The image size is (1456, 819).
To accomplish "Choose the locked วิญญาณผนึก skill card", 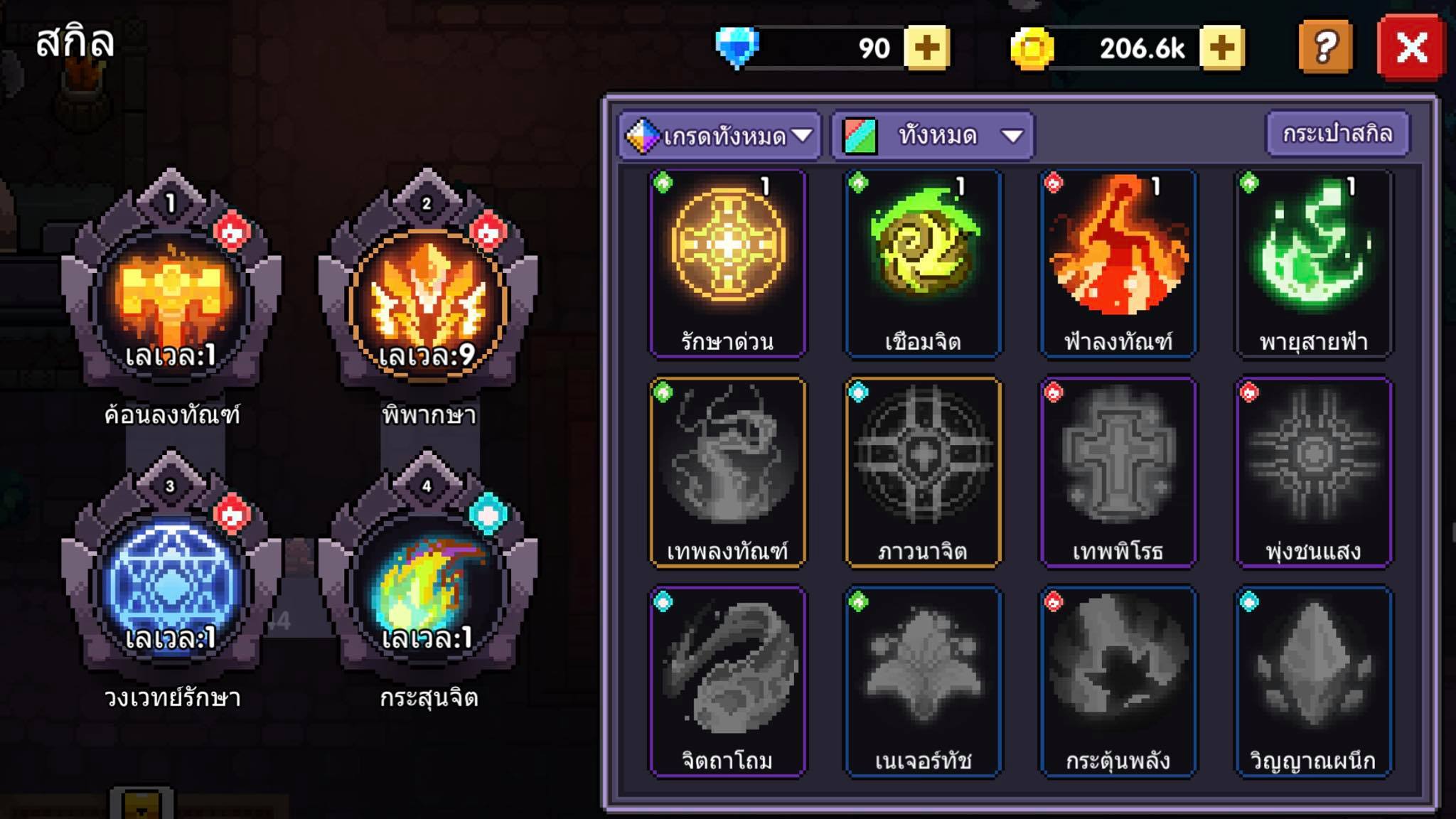I will pos(1313,681).
